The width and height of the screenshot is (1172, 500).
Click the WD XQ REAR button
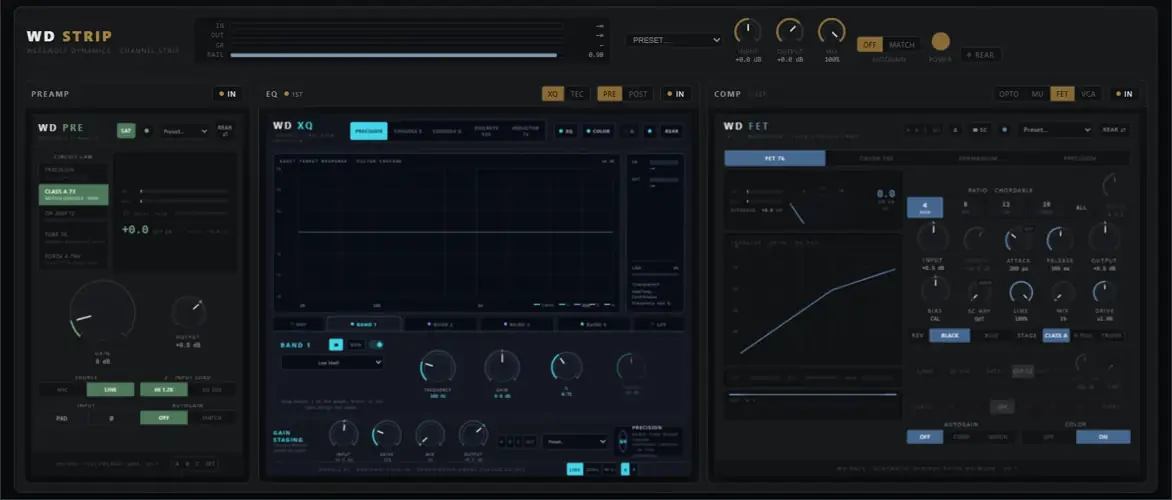(x=671, y=131)
